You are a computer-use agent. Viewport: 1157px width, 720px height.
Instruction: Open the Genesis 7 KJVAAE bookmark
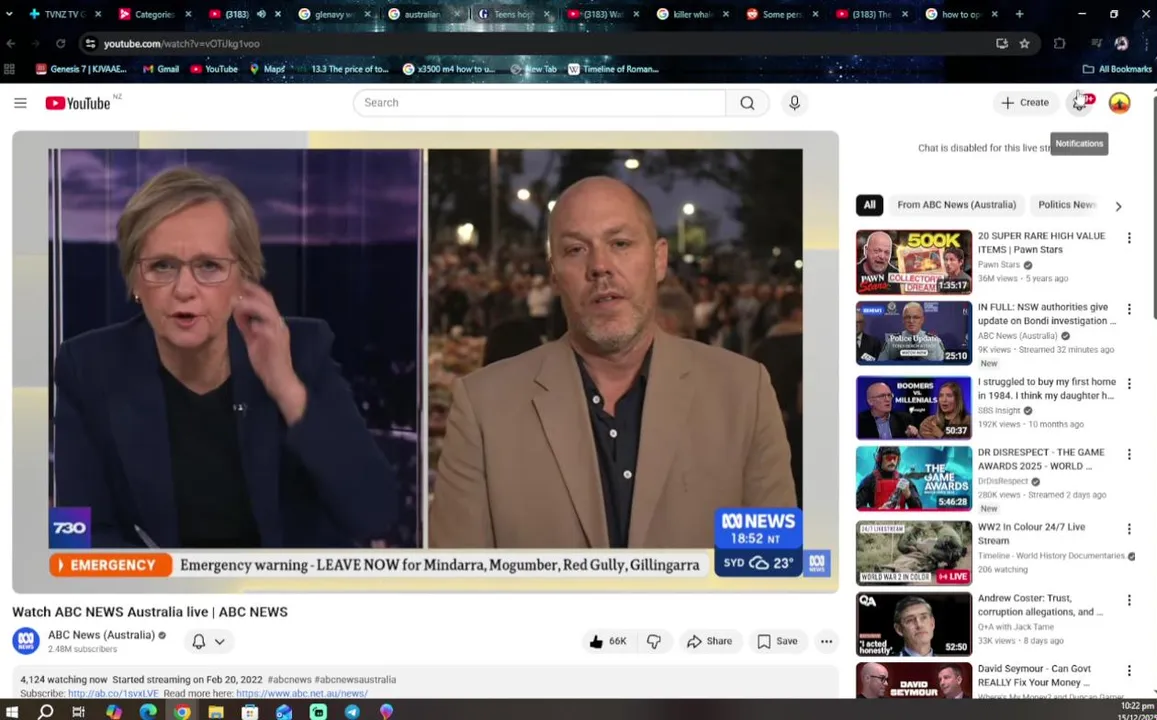coord(81,69)
